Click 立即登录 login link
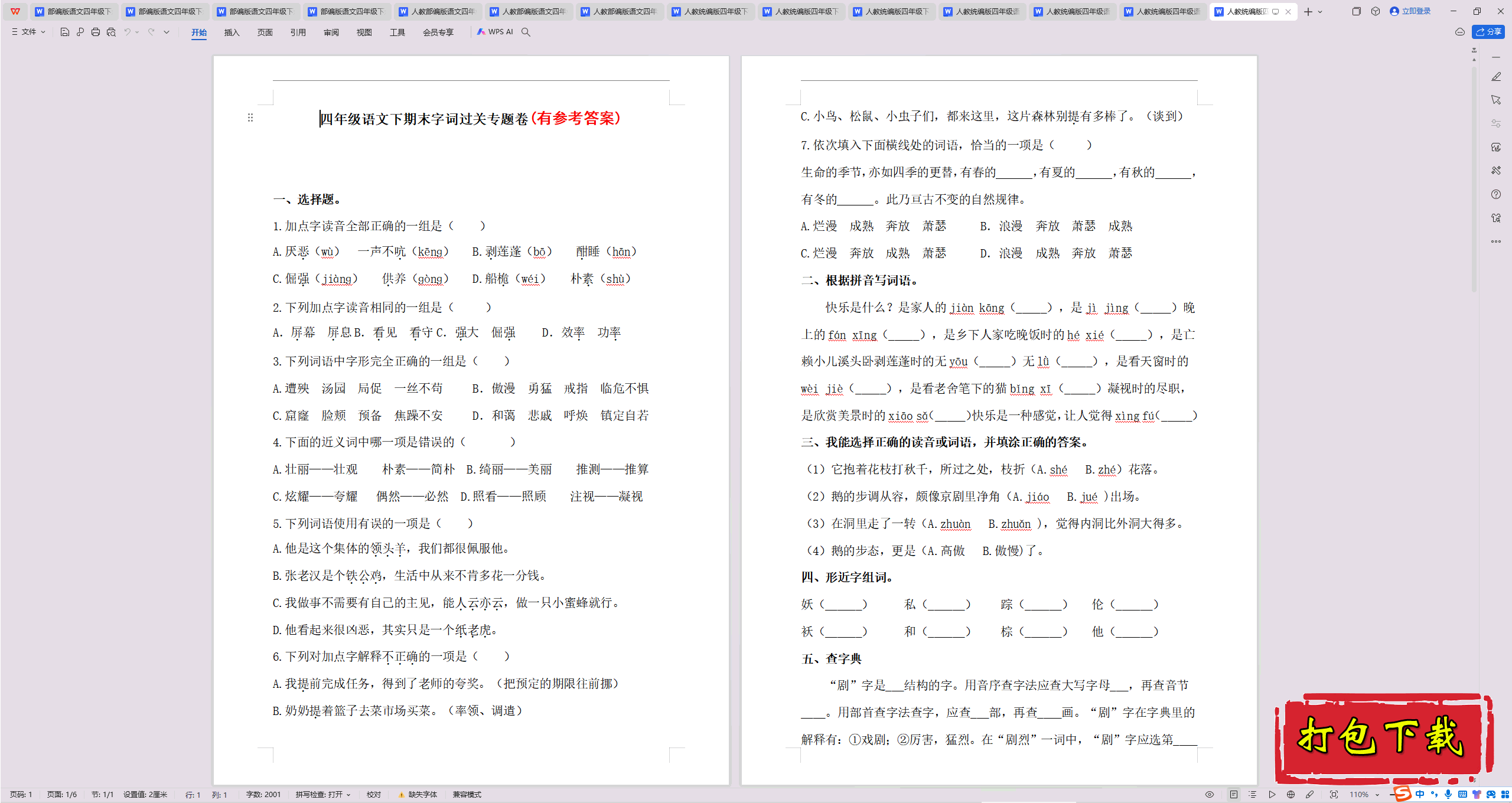This screenshot has width=1512, height=803. point(1410,11)
